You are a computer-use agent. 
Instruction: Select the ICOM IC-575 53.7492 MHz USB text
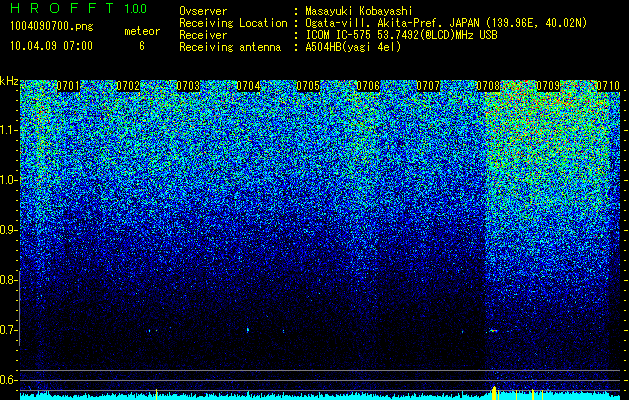pos(401,35)
